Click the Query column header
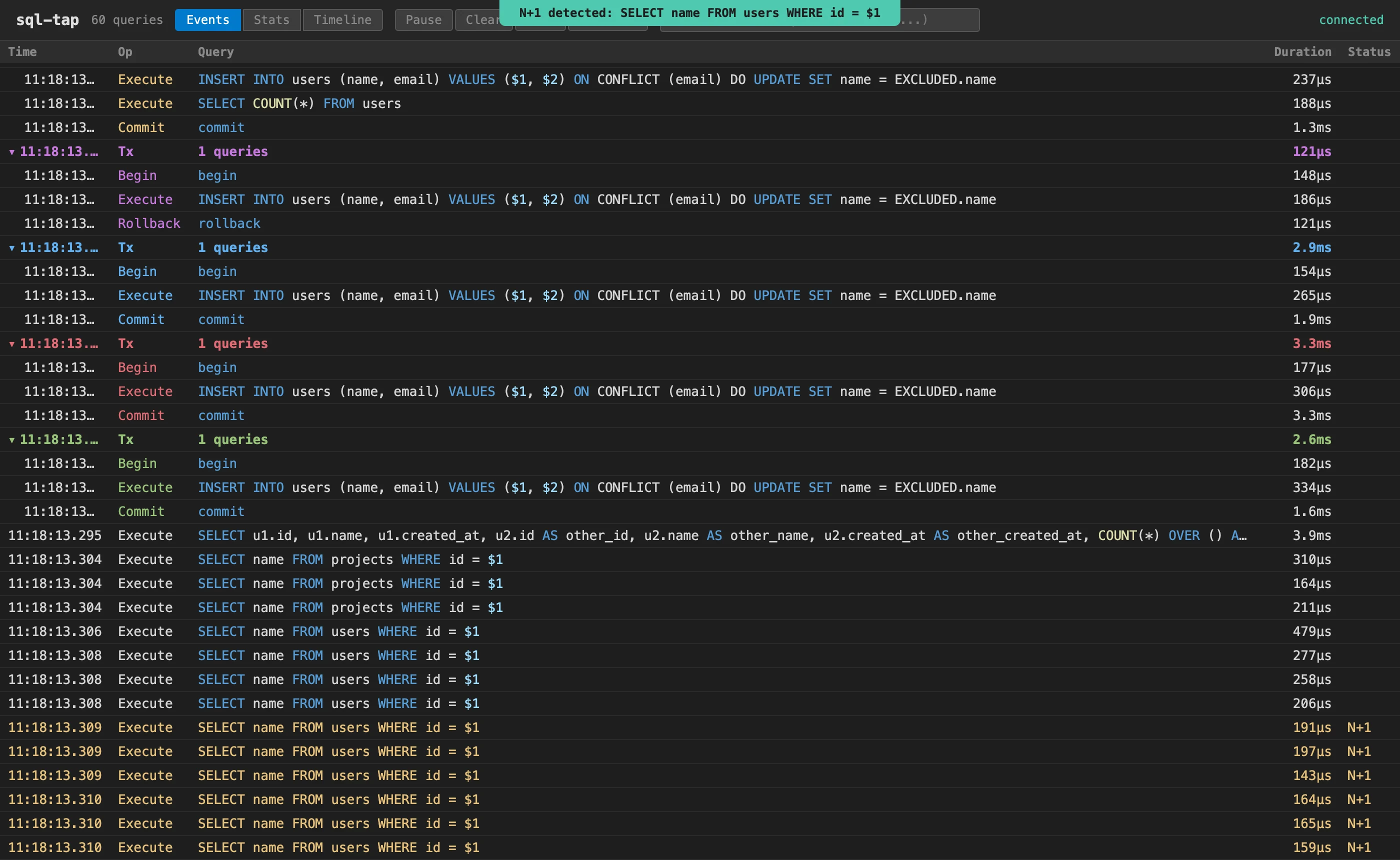This screenshot has width=1400, height=860. (x=215, y=52)
